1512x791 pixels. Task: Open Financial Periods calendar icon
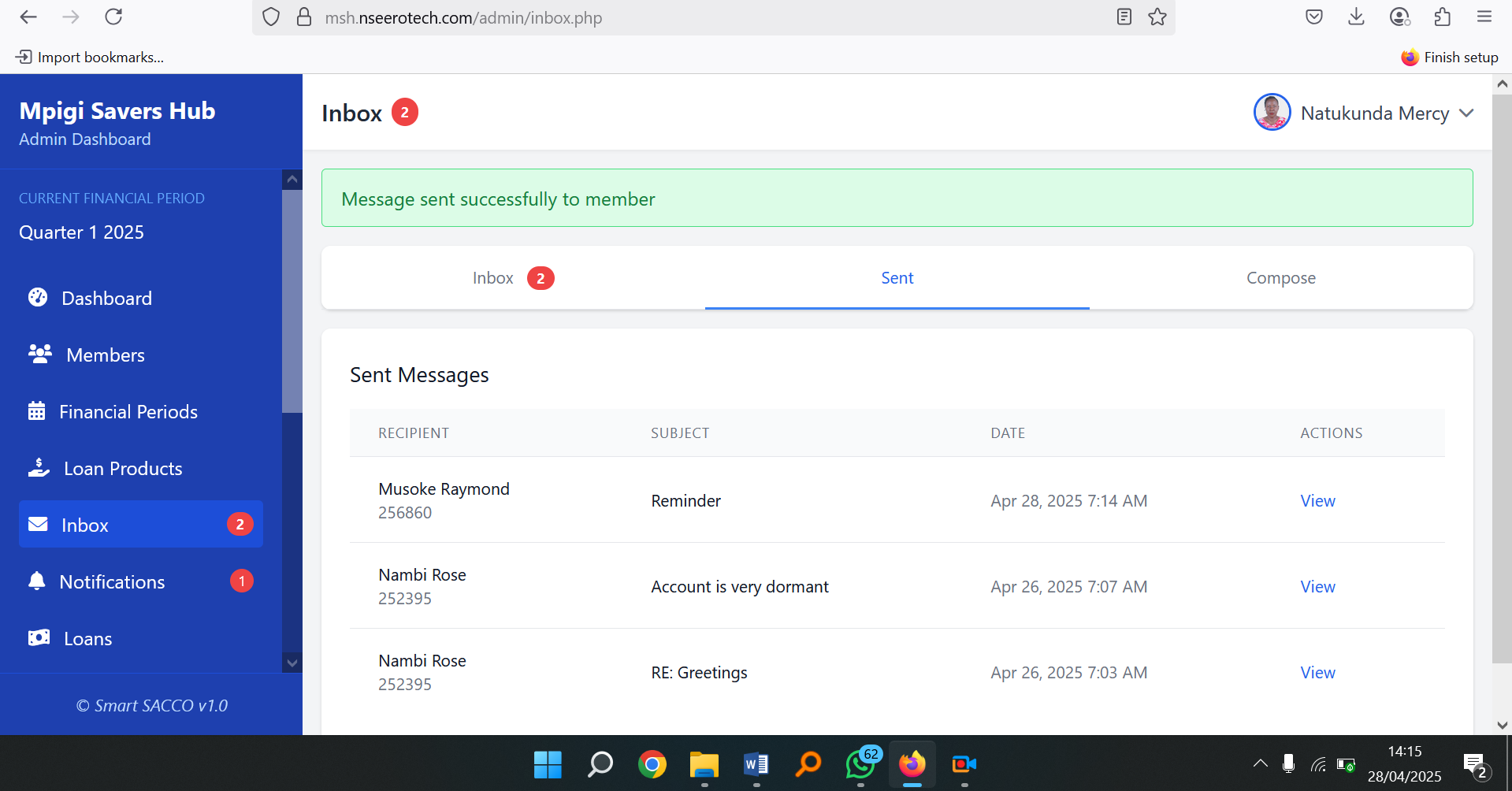pos(37,410)
